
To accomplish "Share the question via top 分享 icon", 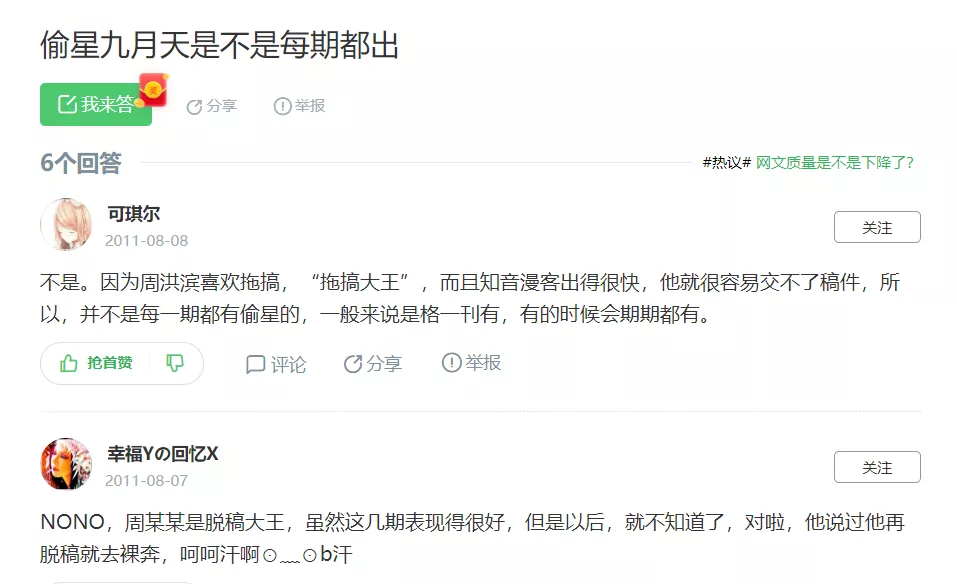I will tap(212, 106).
